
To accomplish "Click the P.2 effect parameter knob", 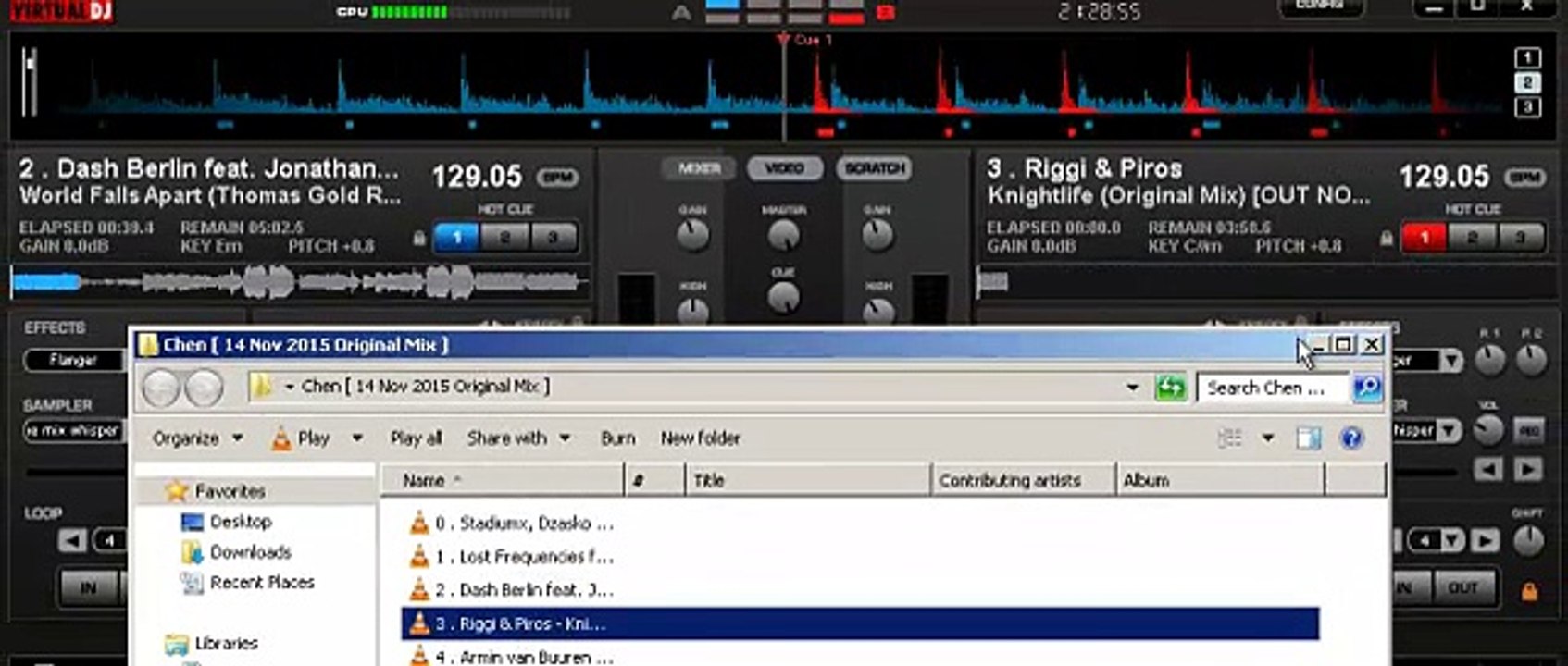I will point(1531,360).
